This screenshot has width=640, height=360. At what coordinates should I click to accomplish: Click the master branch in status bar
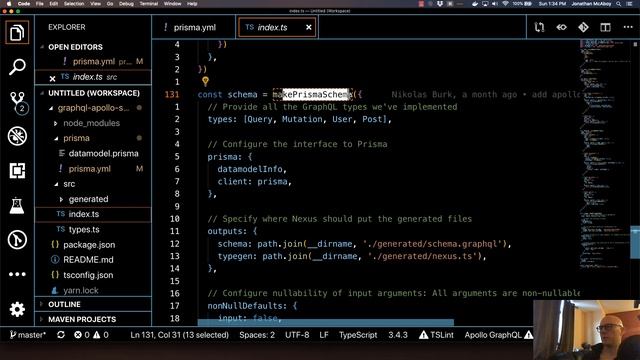coord(28,335)
